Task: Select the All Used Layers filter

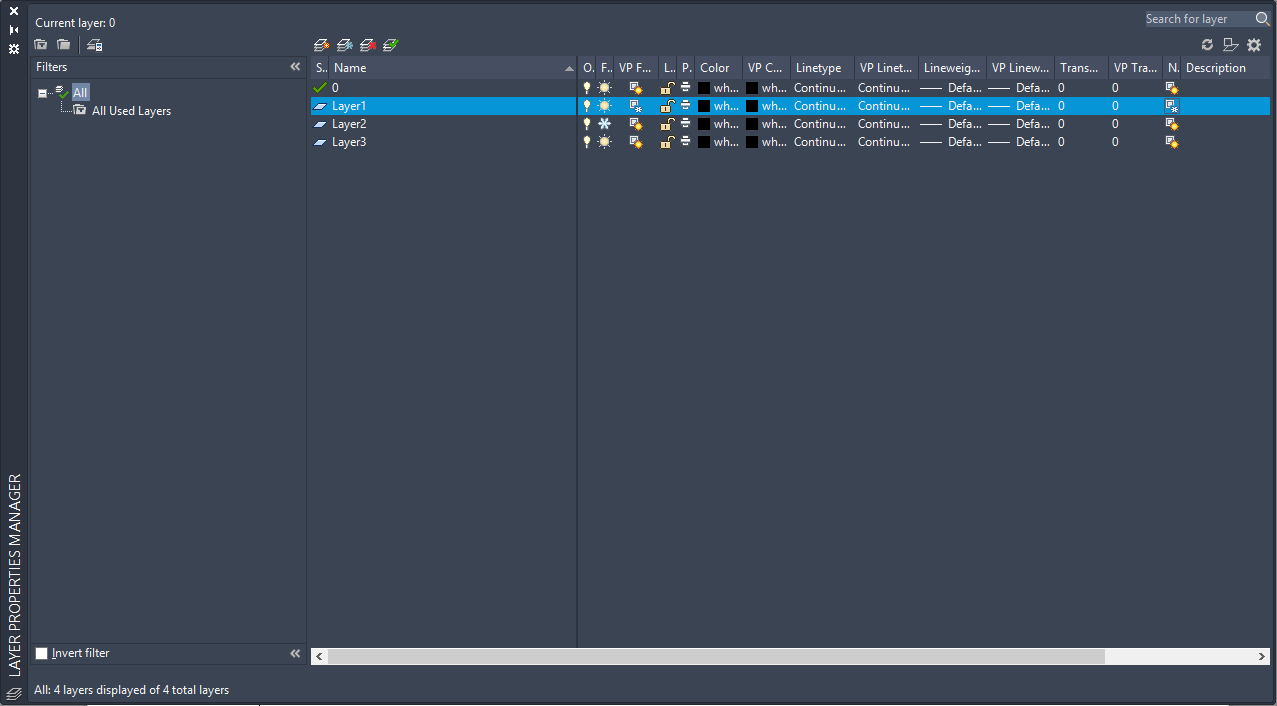Action: pyautogui.click(x=129, y=110)
